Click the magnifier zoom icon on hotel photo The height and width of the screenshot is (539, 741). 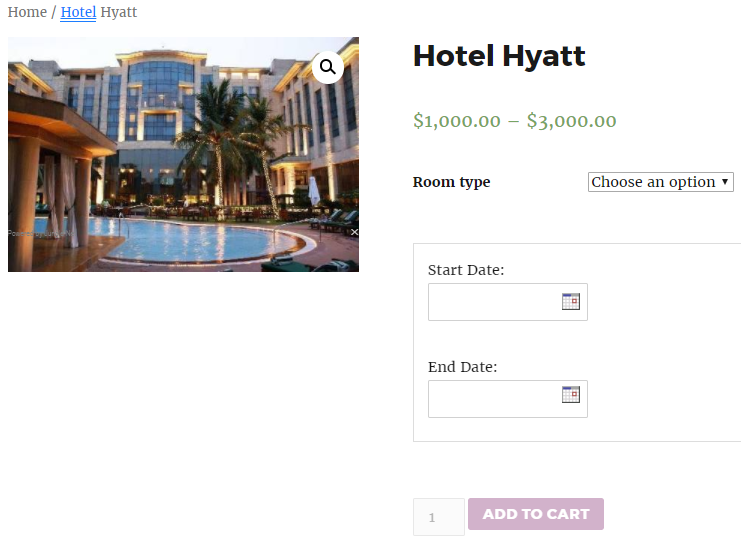tap(327, 68)
